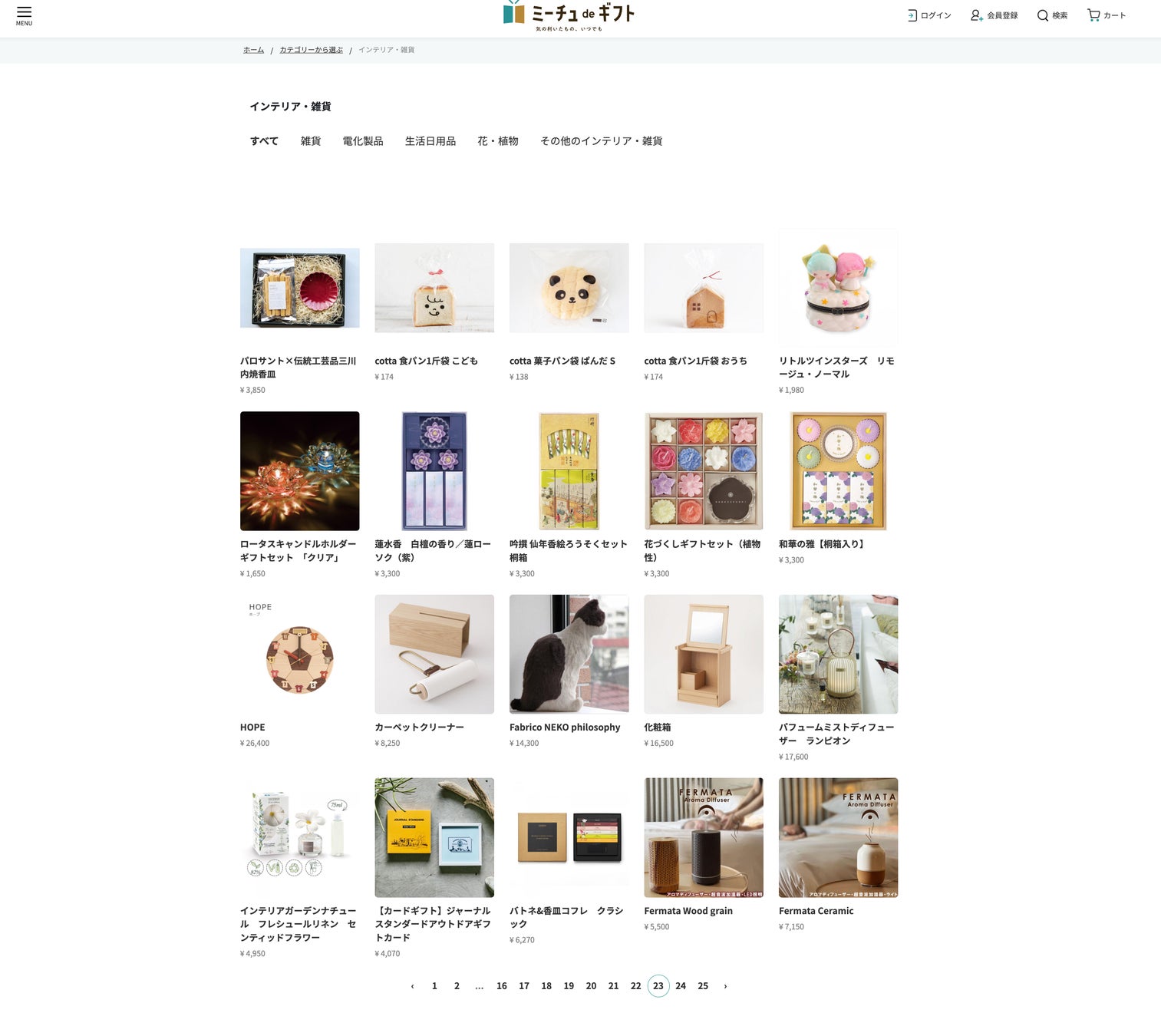The height and width of the screenshot is (1036, 1161).
Task: Click the ミーチュ de ギフト logo
Action: (x=569, y=16)
